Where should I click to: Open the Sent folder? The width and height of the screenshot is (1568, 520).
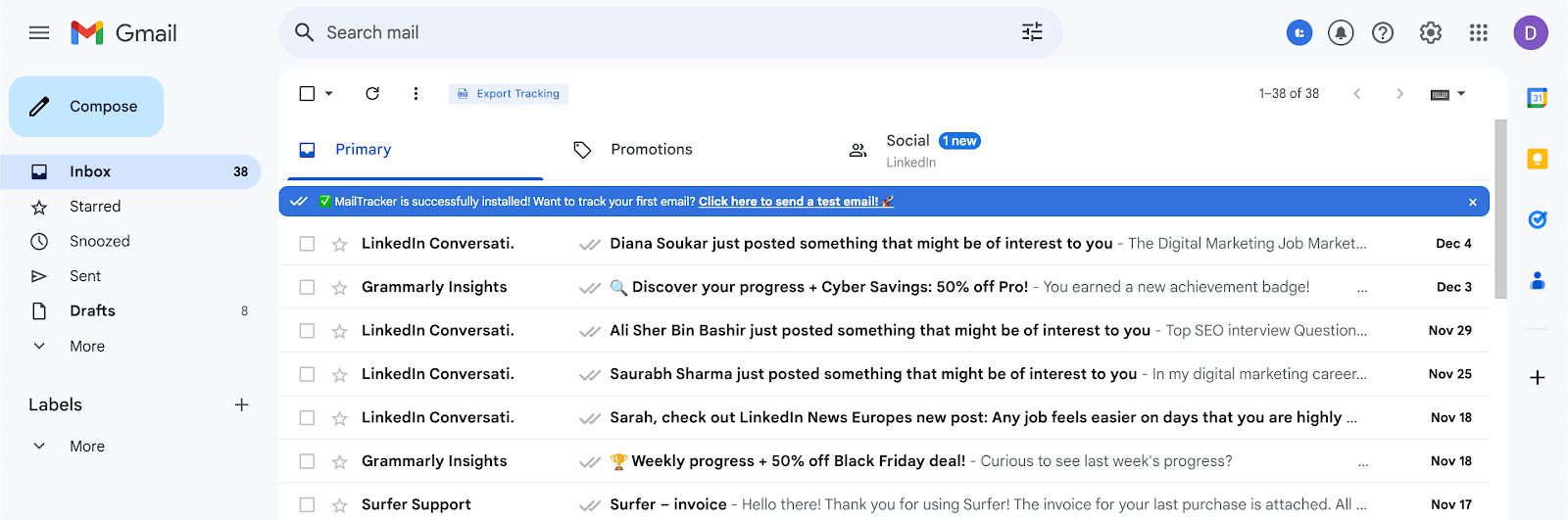pos(130,276)
